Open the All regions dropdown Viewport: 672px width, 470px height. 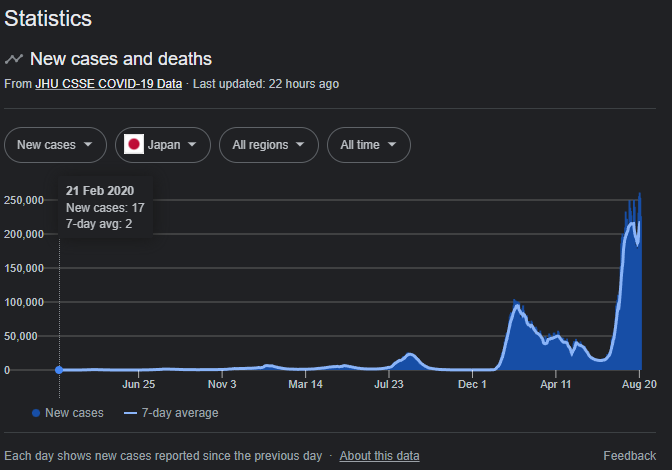point(269,145)
